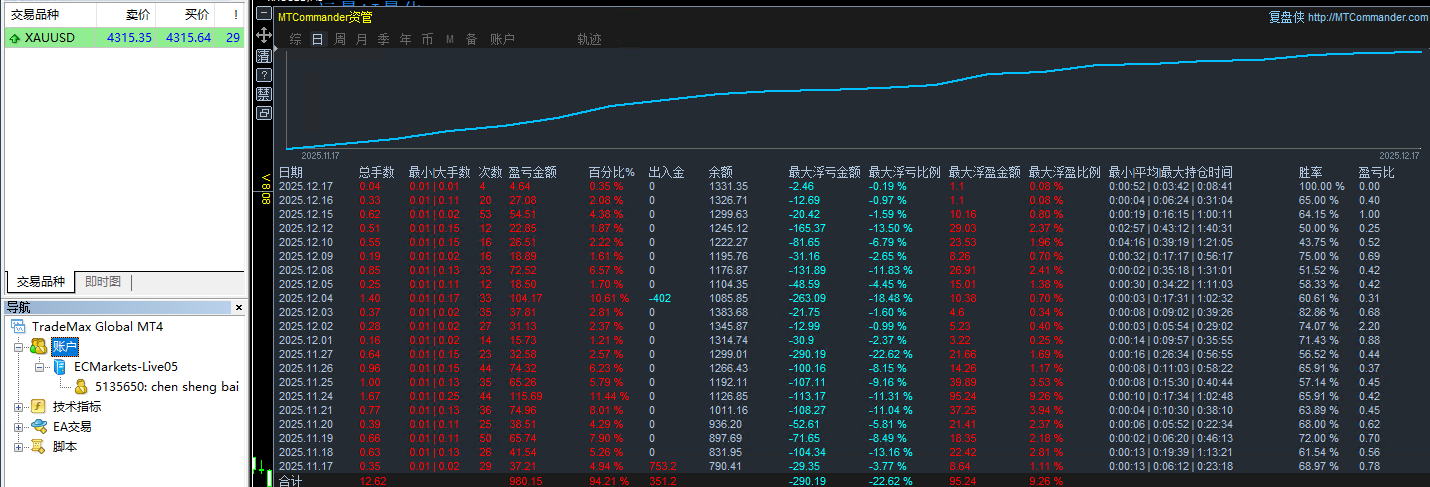Viewport: 1430px width, 487px height.
Task: Select the 日 daily tab
Action: tap(318, 39)
